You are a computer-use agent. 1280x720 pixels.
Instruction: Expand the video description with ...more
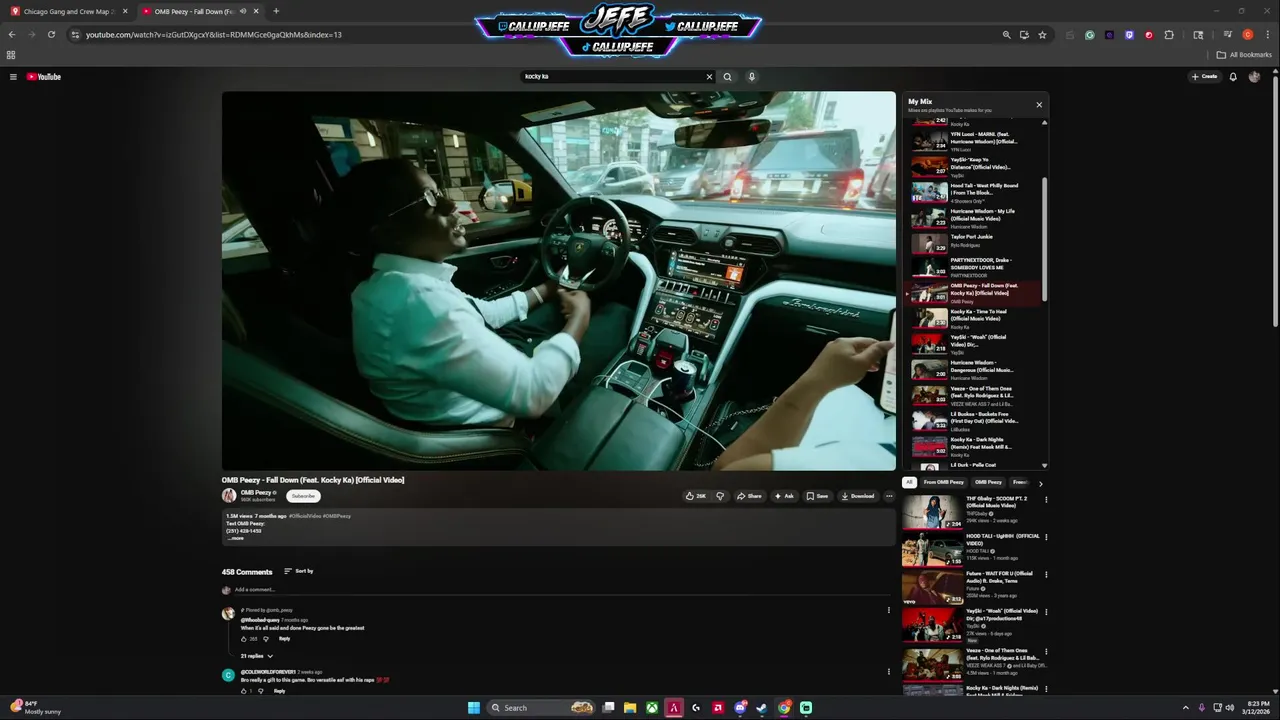tap(236, 538)
